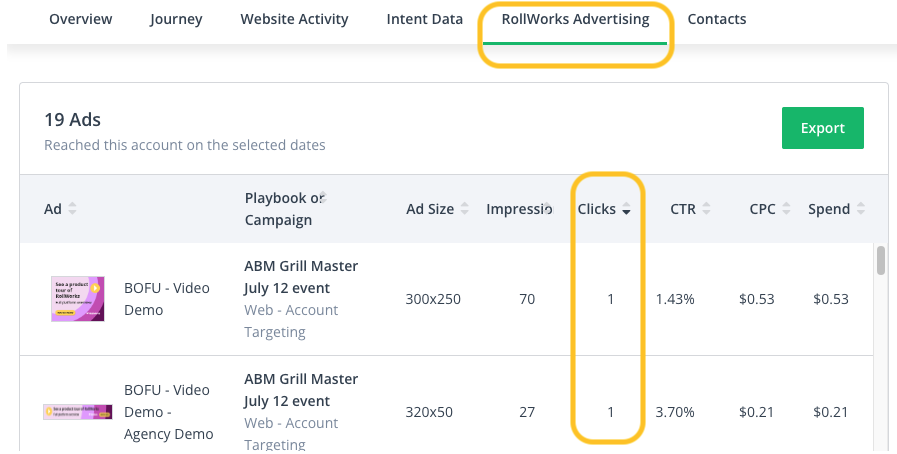Sort by CPC column arrows
This screenshot has height=454, width=897.
tap(786, 209)
